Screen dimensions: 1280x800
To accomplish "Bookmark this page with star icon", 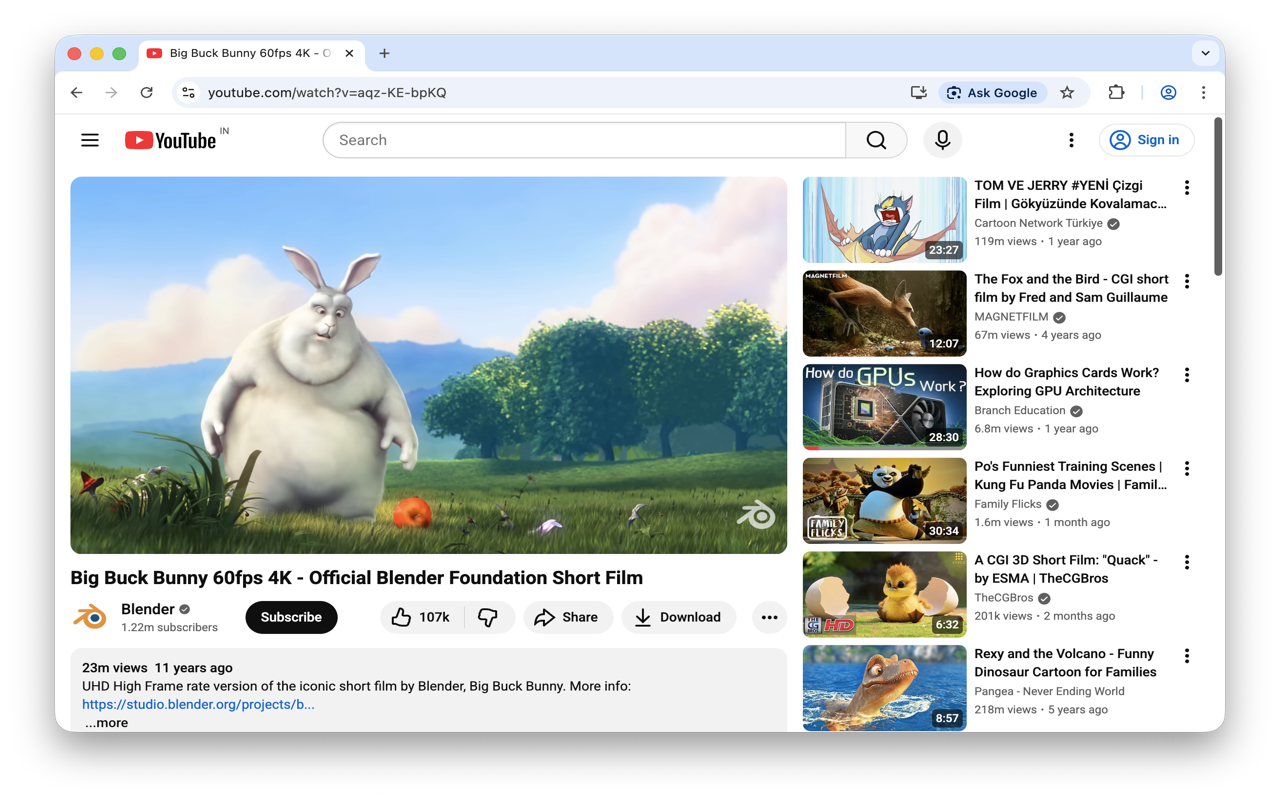I will tap(1067, 92).
